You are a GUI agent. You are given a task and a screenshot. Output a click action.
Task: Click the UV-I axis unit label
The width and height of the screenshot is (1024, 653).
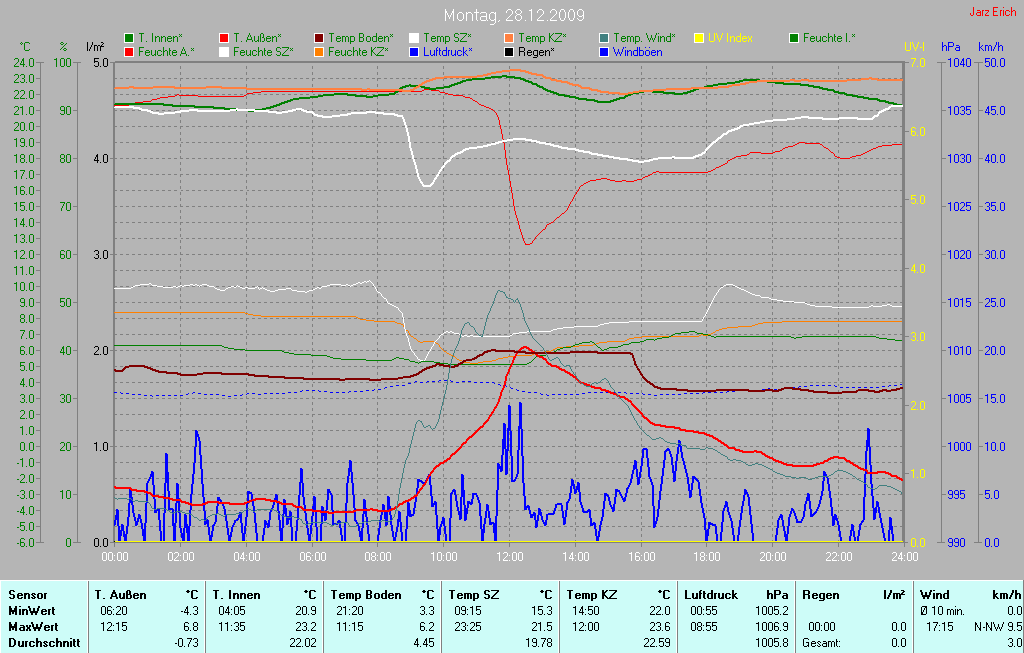[914, 47]
